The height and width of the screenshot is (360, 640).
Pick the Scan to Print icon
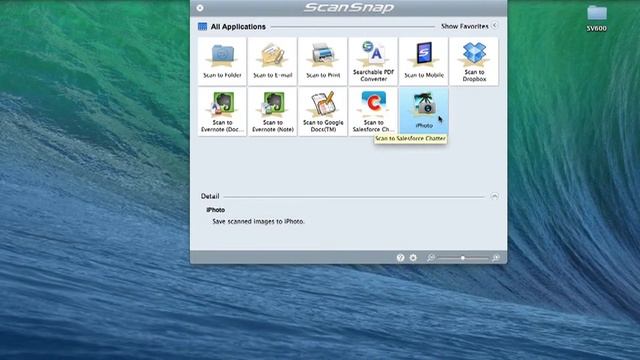[322, 61]
